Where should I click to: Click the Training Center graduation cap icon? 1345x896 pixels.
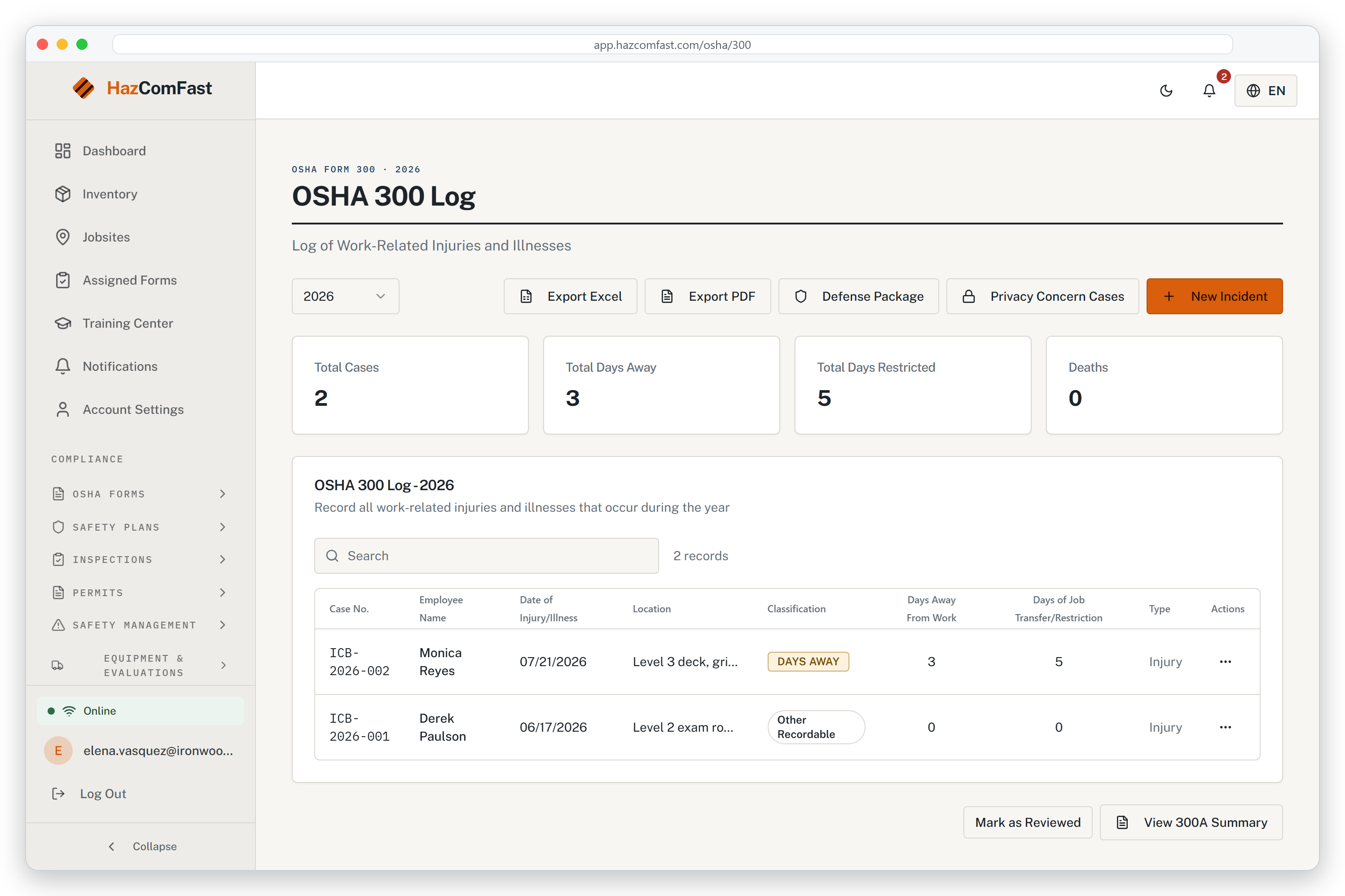pyautogui.click(x=63, y=323)
